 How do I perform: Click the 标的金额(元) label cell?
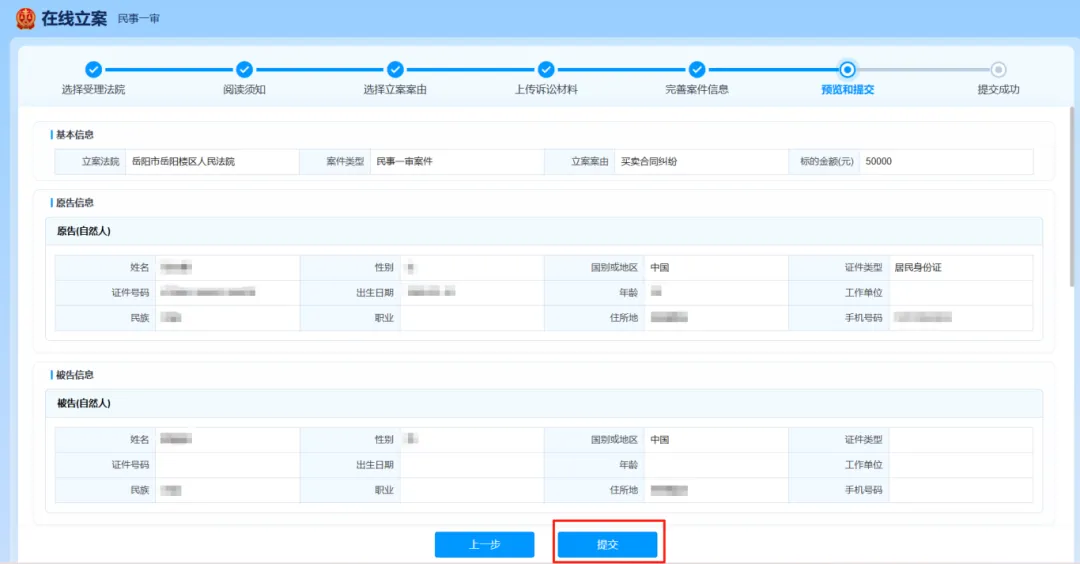coord(824,162)
